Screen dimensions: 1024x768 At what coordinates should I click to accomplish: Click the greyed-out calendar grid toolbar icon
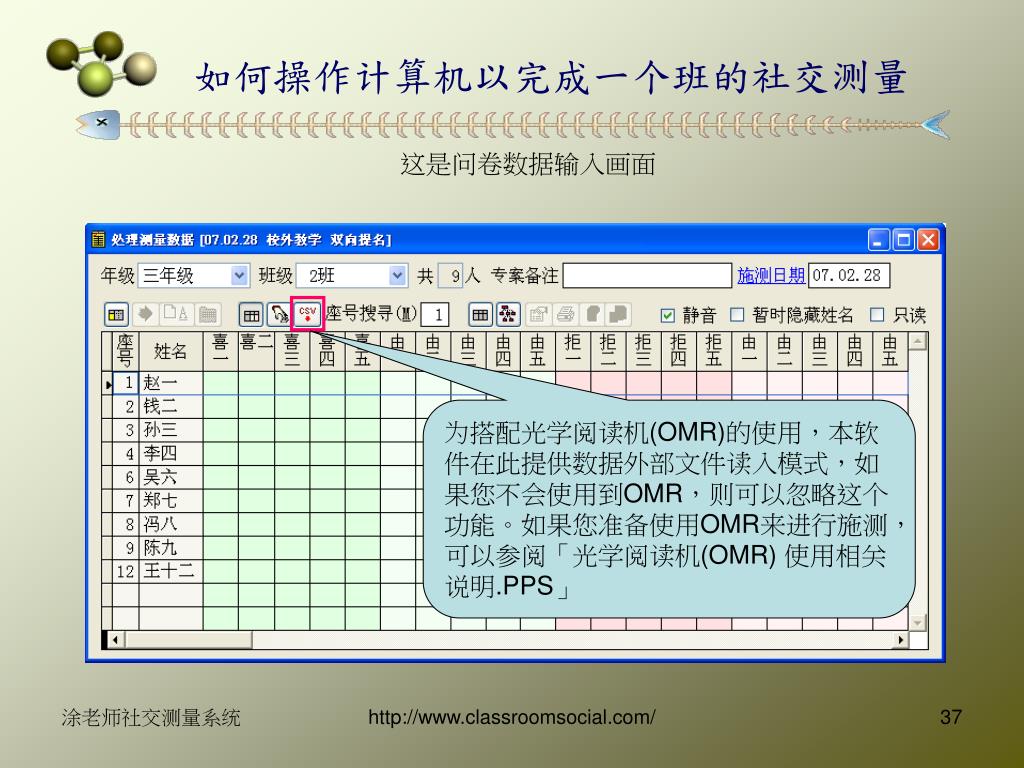click(x=208, y=314)
